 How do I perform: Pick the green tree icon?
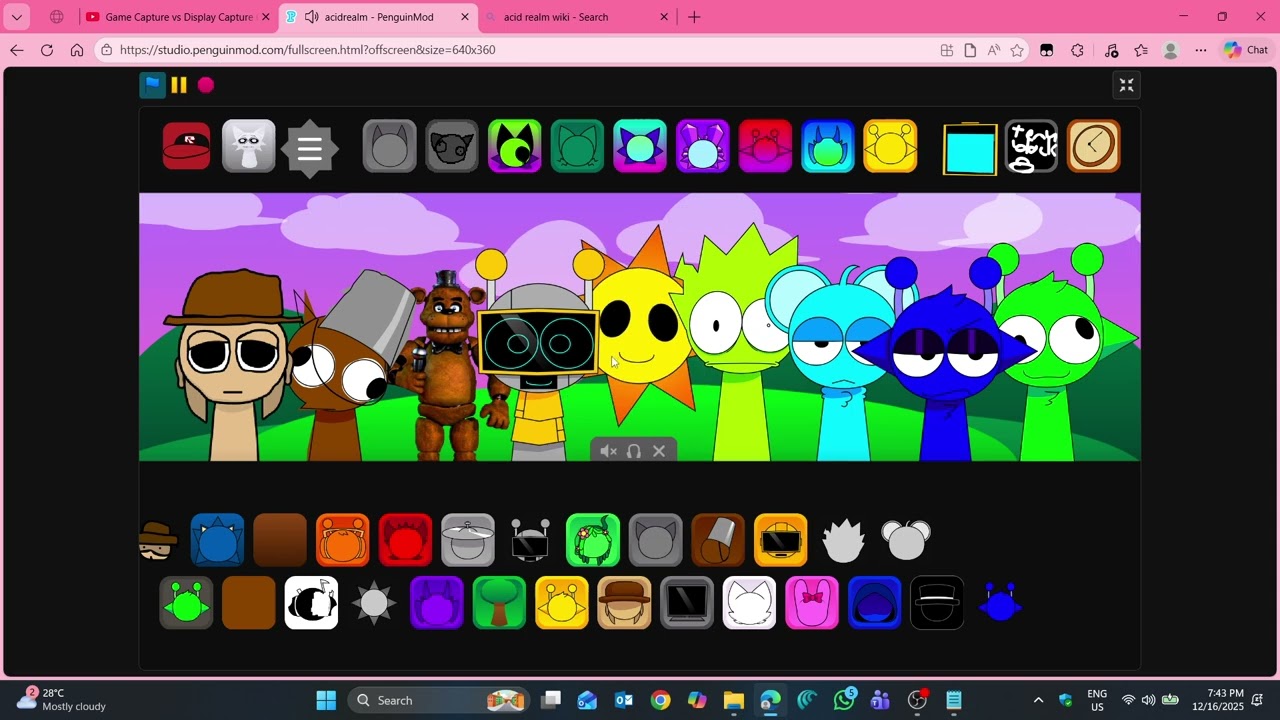click(x=499, y=603)
